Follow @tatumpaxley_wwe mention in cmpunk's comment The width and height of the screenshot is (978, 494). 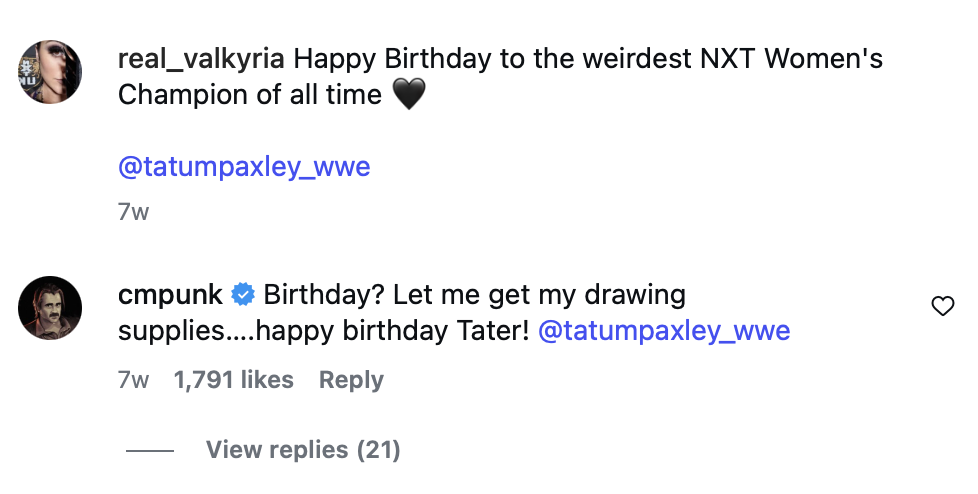(664, 330)
